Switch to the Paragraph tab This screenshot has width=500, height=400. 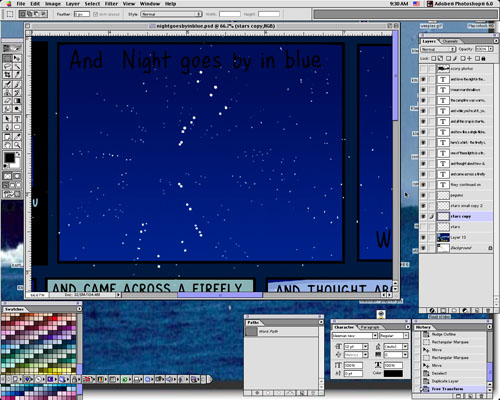[x=370, y=327]
